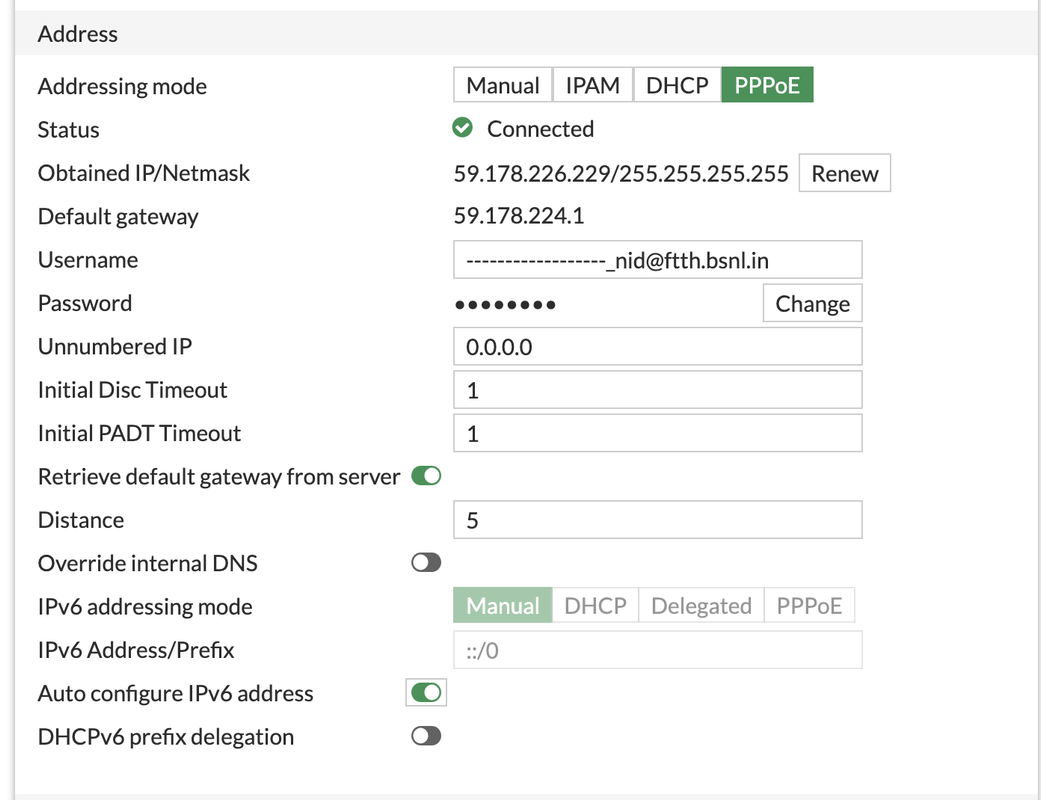Select Delegated IPv6 addressing mode

pyautogui.click(x=701, y=606)
